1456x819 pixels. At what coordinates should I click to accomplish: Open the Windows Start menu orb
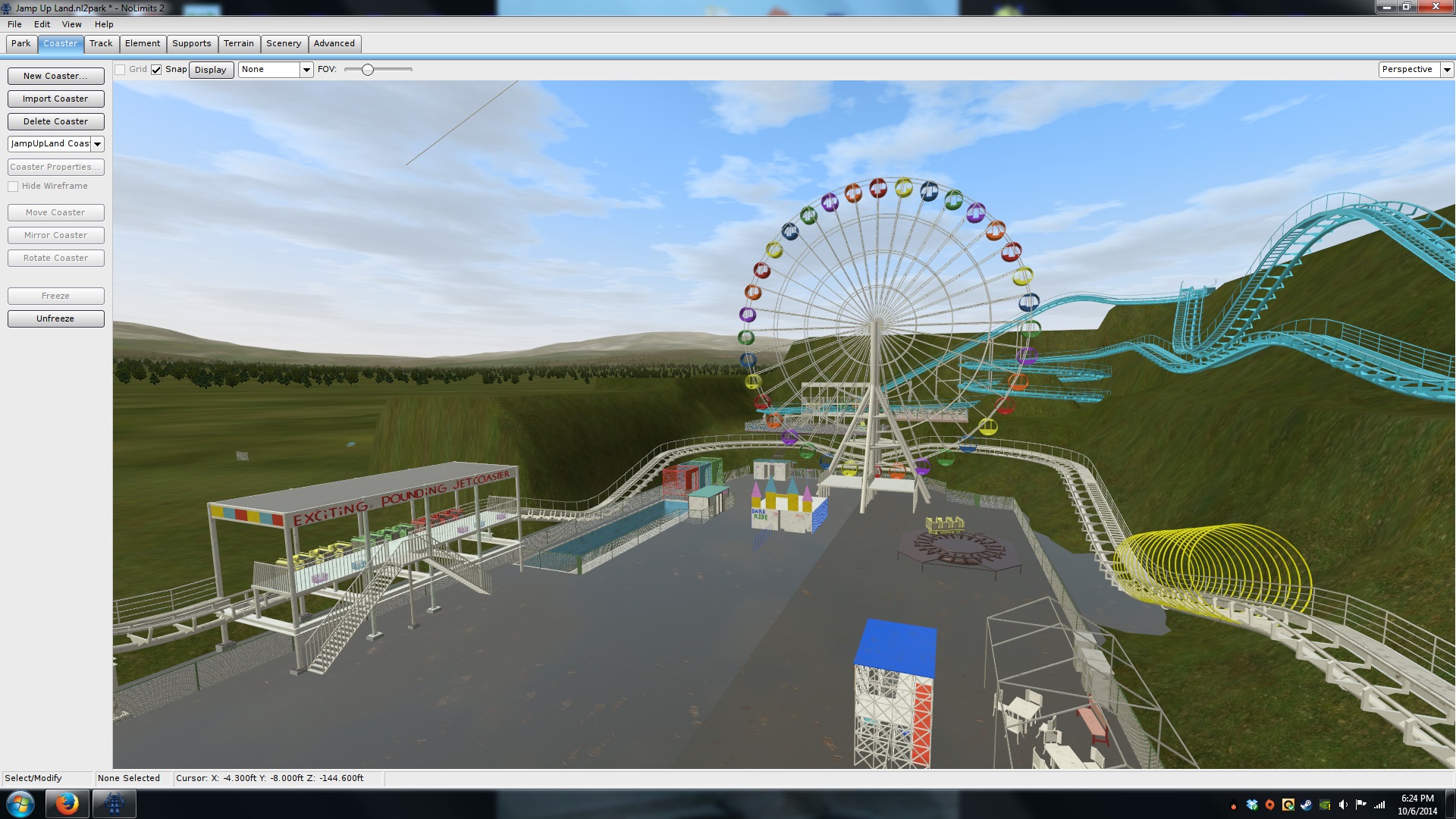coord(20,804)
